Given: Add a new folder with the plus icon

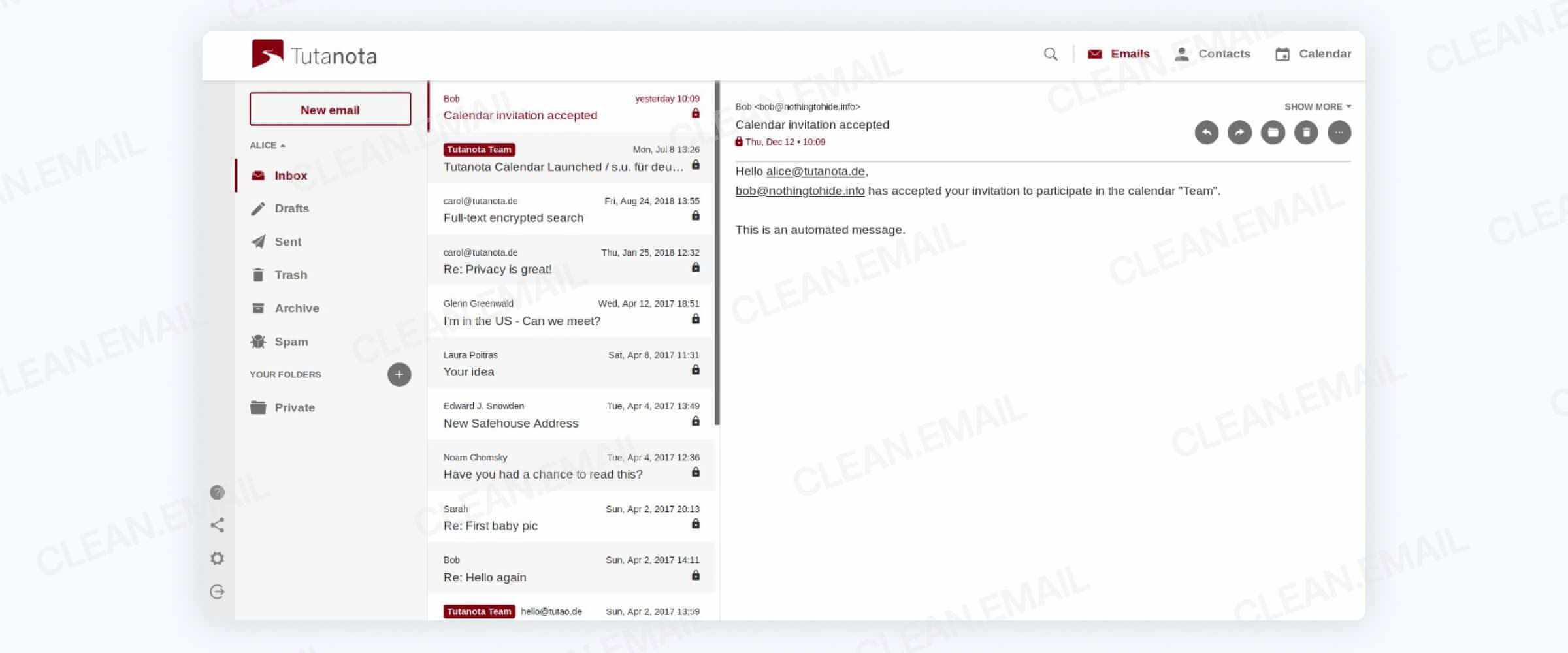Looking at the screenshot, I should (x=400, y=374).
